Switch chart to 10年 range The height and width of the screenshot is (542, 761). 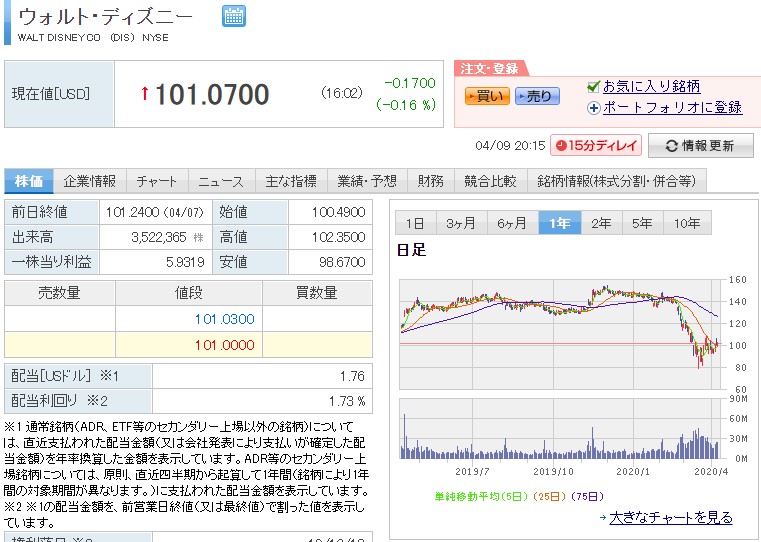[x=687, y=223]
